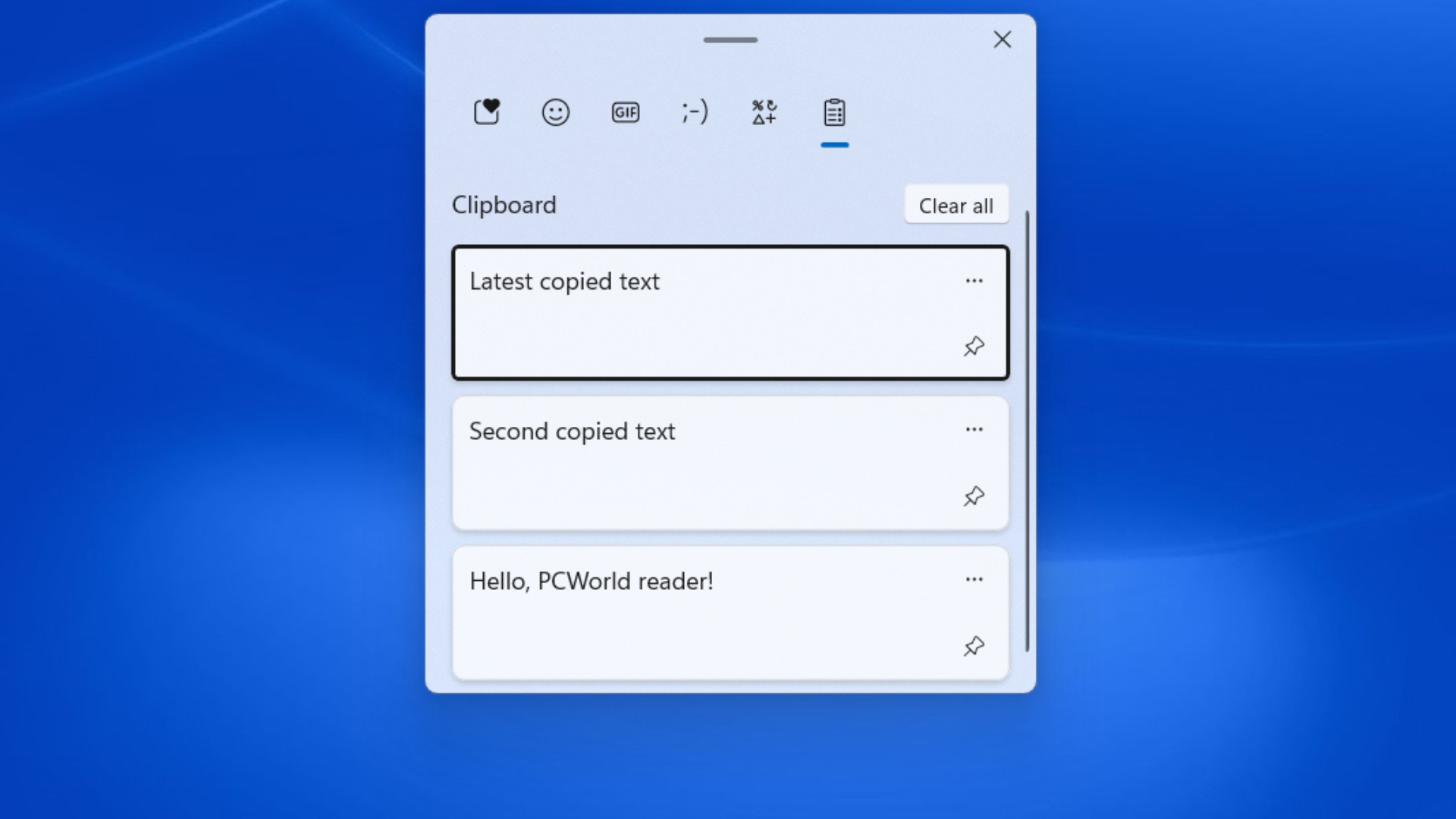
Task: Open more options for 'Hello, PCWorld reader!'
Action: 974,579
